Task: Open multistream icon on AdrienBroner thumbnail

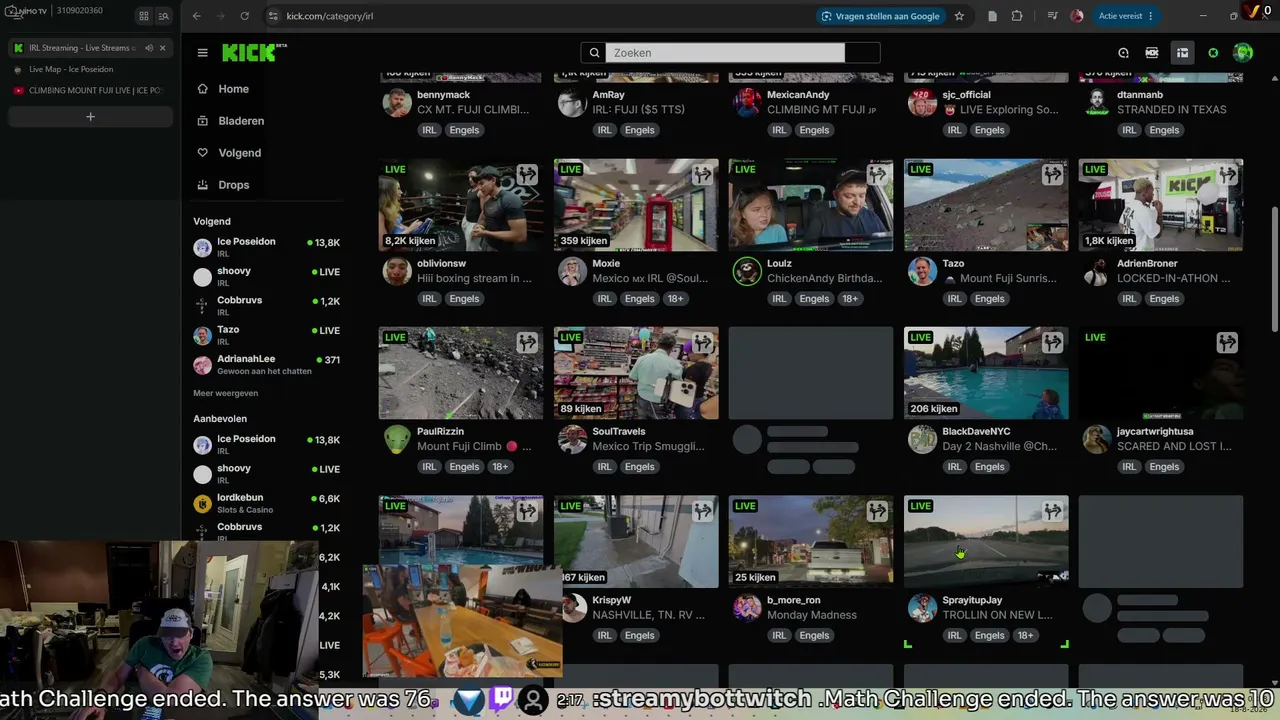Action: 1227,175
